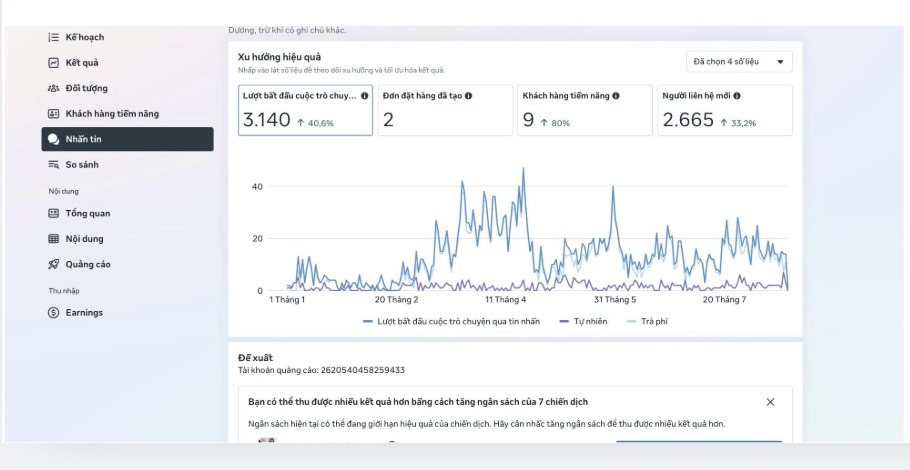Click the Quảng cáo rocket icon
This screenshot has width=910, height=470.
point(53,264)
